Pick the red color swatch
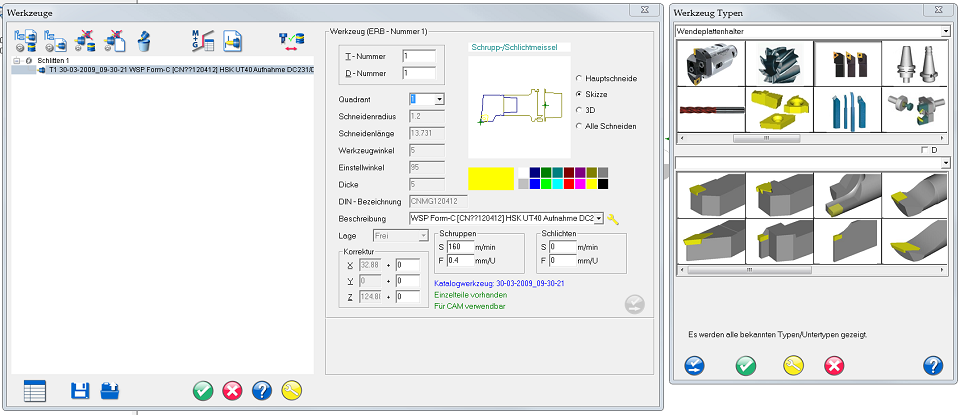 [569, 184]
